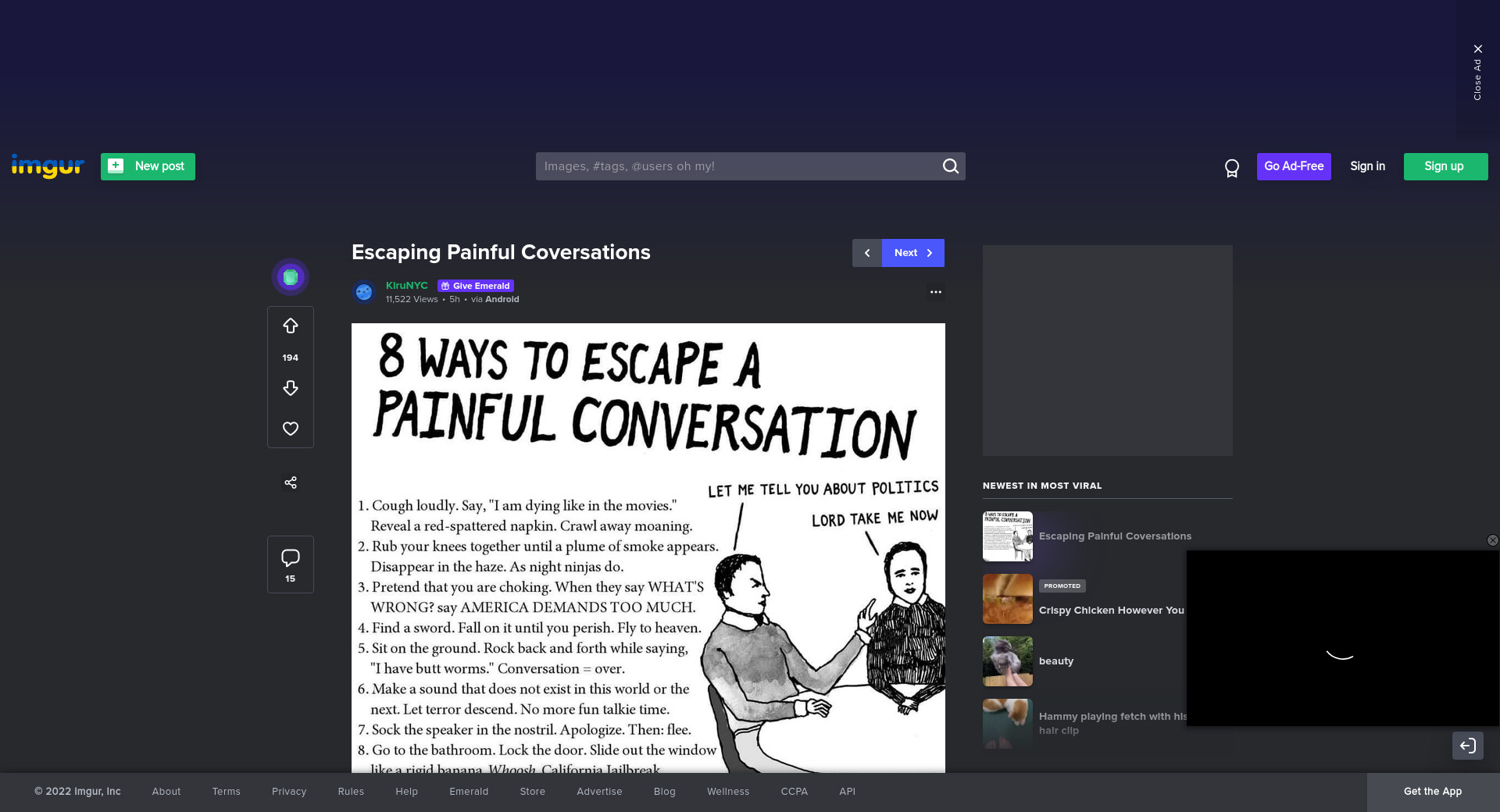Open the API footer link
The image size is (1500, 812).
point(848,792)
